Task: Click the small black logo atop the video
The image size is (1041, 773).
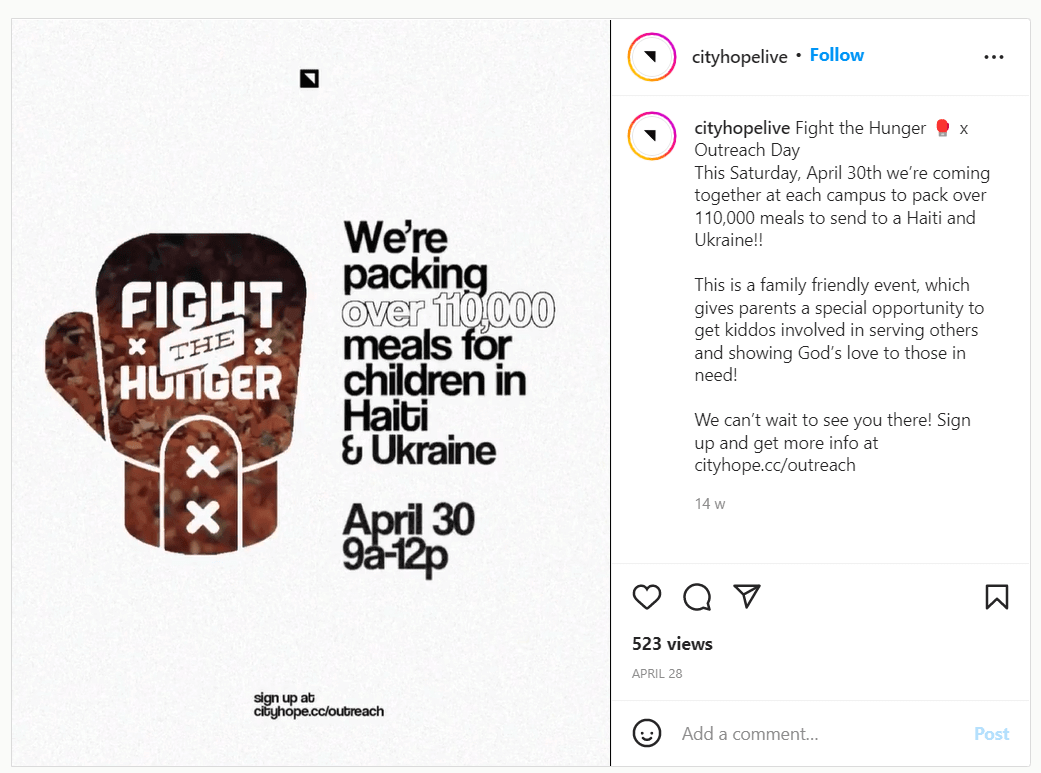Action: (309, 78)
